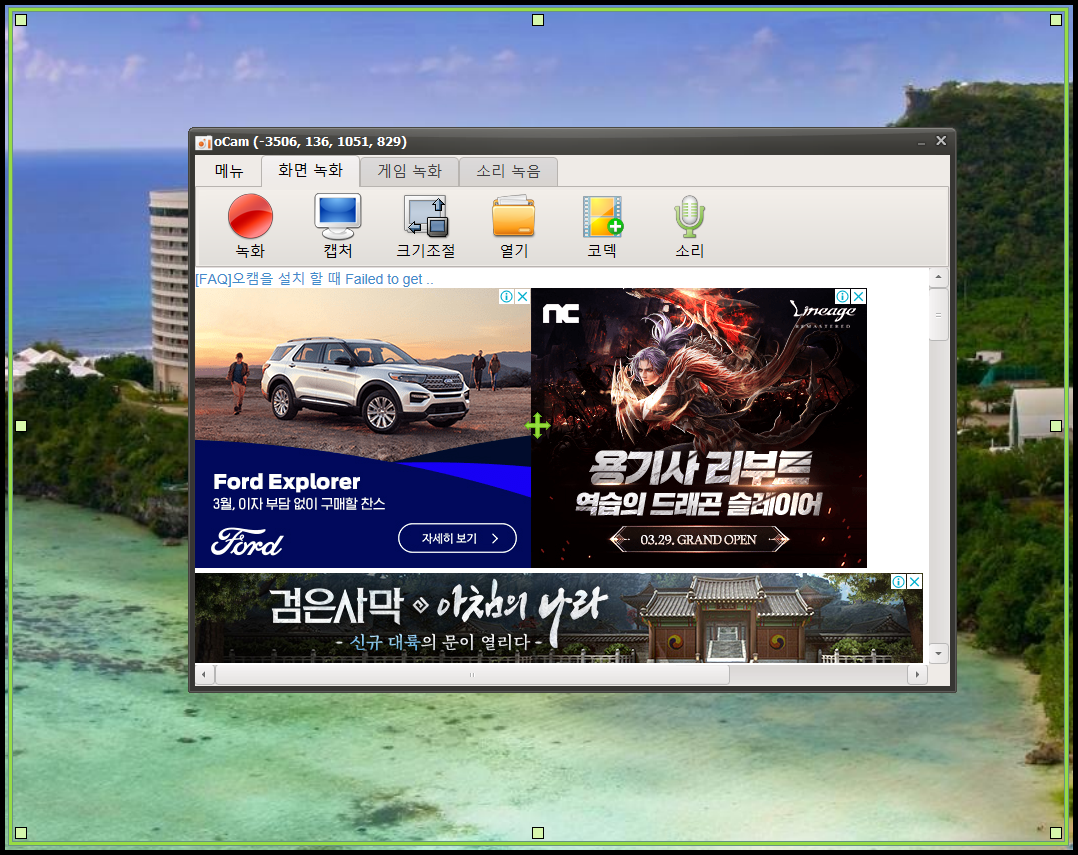Viewport: 1078px width, 855px height.
Task: Open ad info on the Ford ad
Action: tap(507, 296)
